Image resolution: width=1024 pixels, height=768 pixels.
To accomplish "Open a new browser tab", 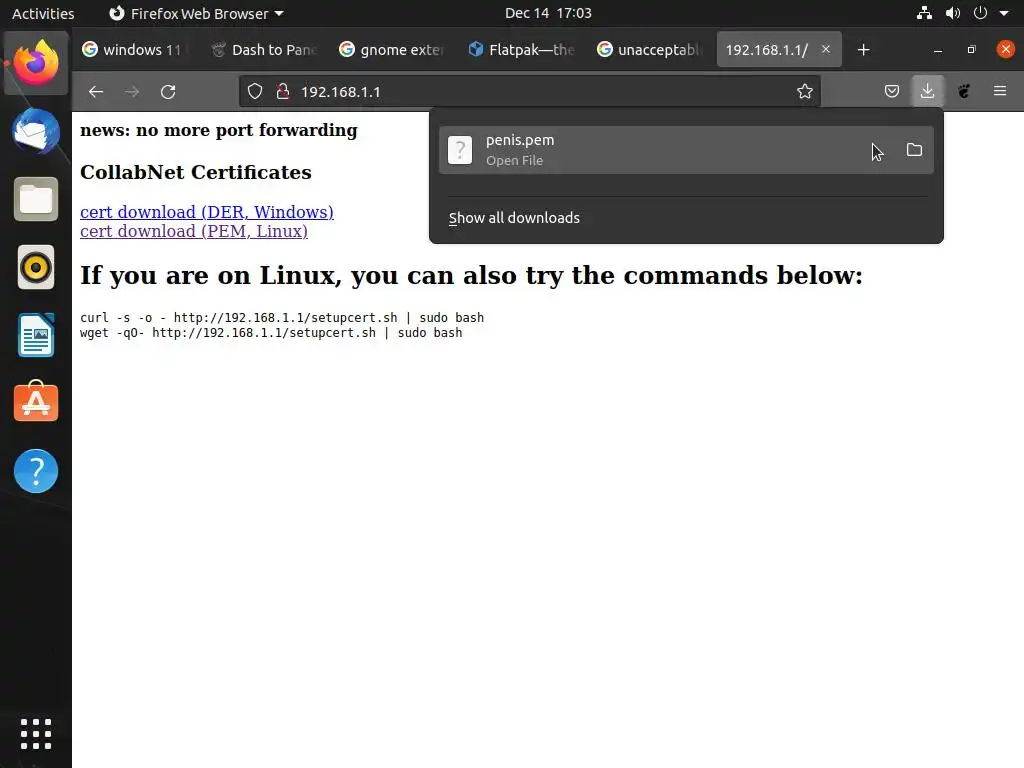I will pyautogui.click(x=863, y=50).
